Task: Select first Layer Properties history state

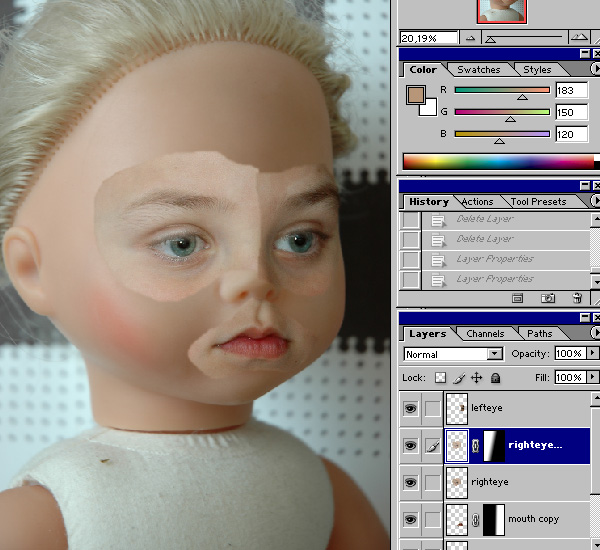Action: pos(506,259)
